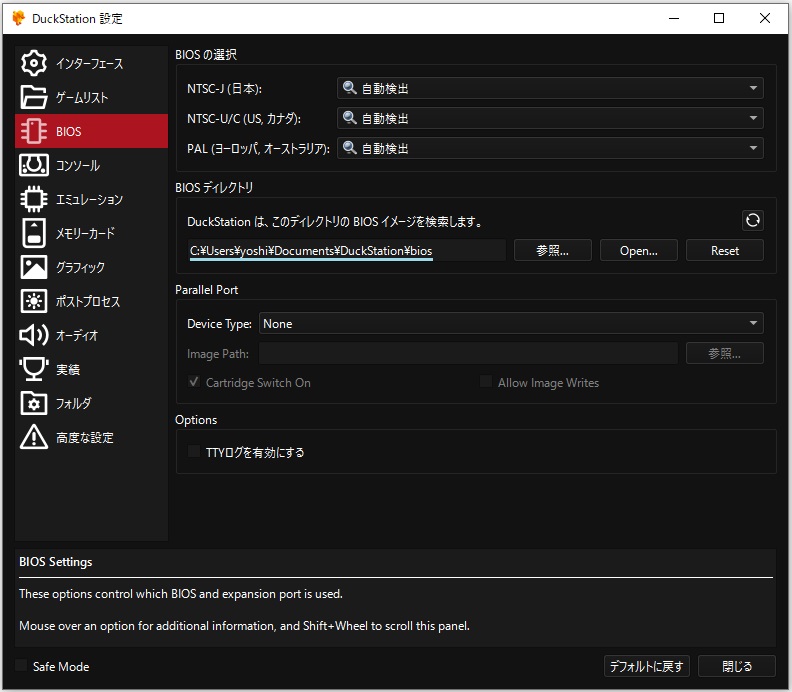Viewport: 792px width, 692px height.
Task: Click the Image Path text field
Action: 468,353
